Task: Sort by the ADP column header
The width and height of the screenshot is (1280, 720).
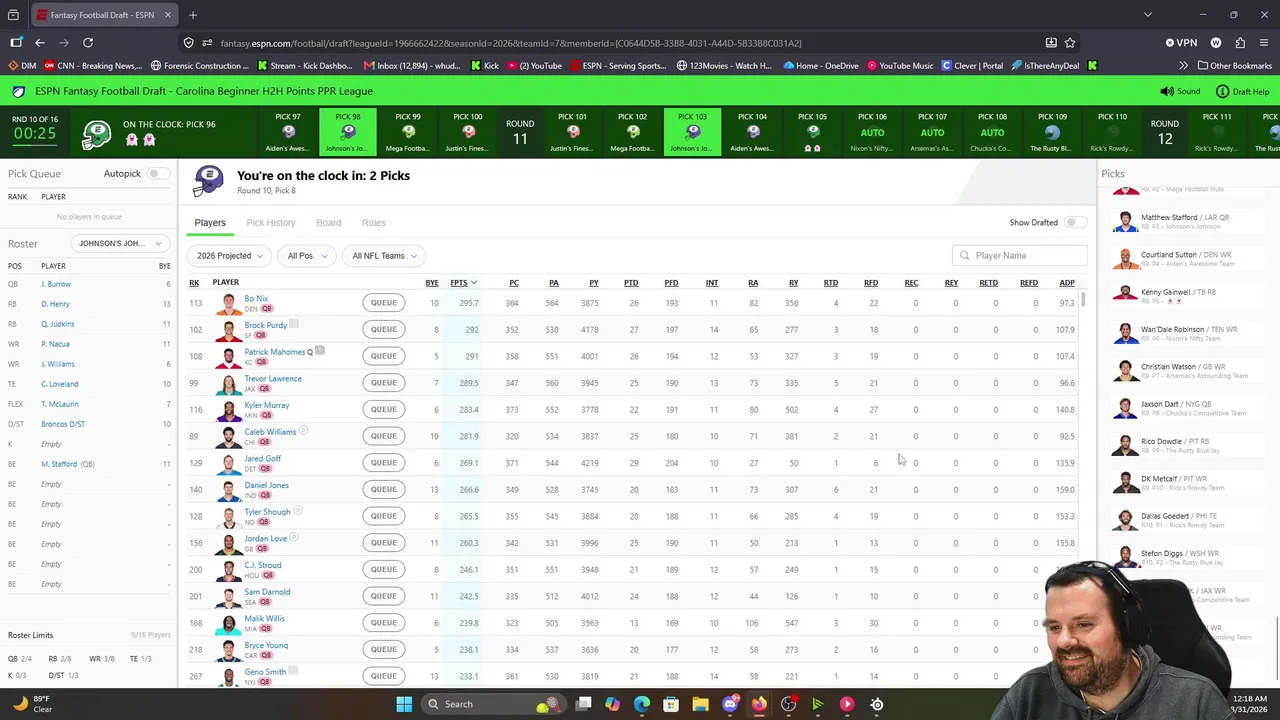Action: (1067, 283)
